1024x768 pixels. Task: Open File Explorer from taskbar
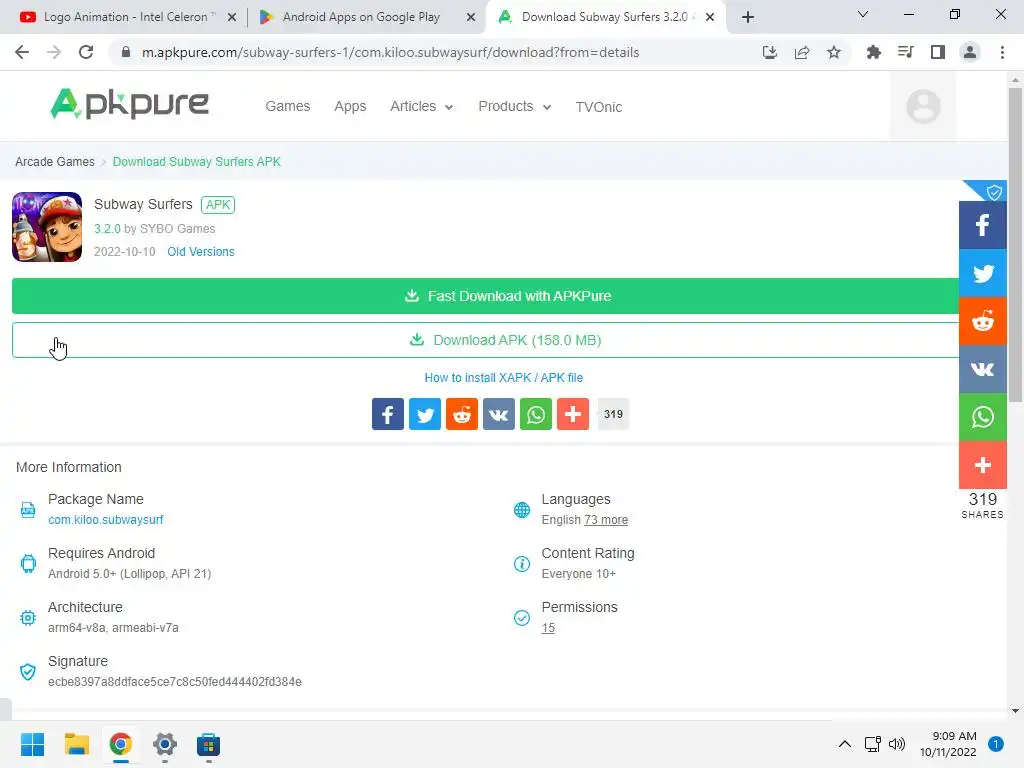coord(76,744)
